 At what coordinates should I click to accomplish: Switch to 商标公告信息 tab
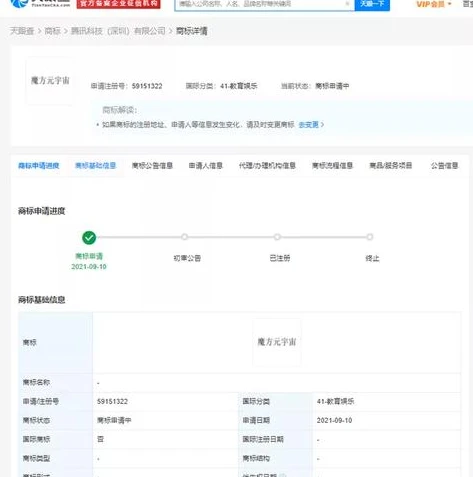tap(152, 166)
